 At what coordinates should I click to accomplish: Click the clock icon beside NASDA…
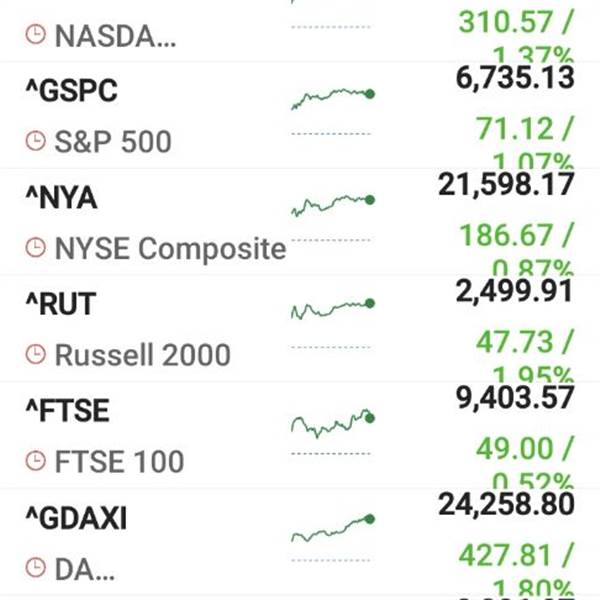tap(35, 36)
